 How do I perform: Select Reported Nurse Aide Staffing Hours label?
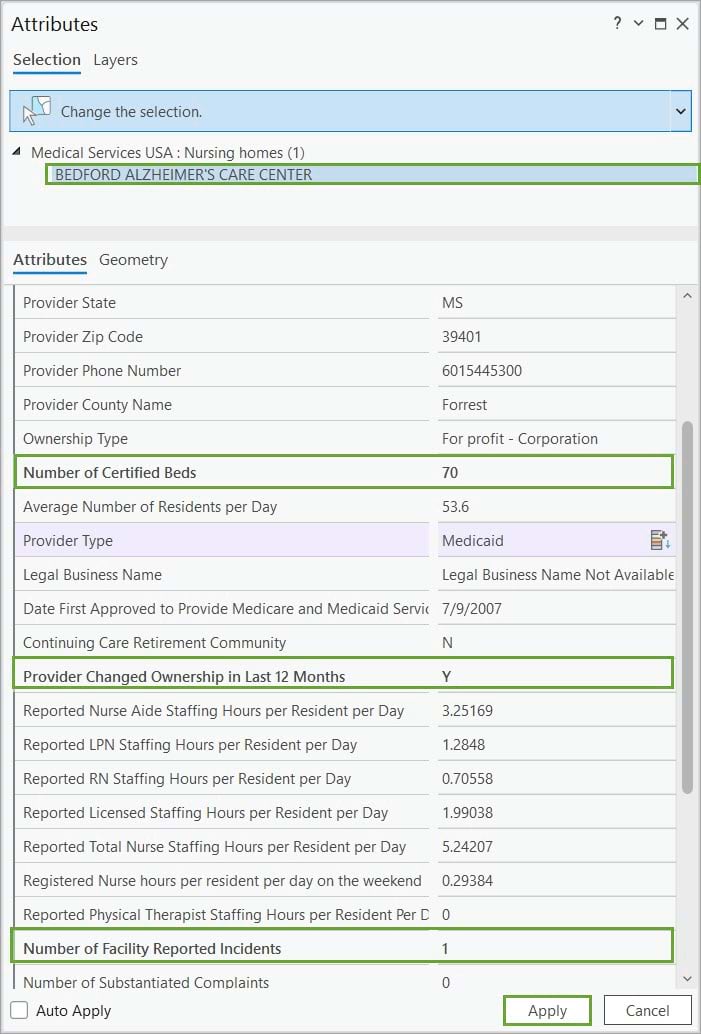(x=214, y=710)
